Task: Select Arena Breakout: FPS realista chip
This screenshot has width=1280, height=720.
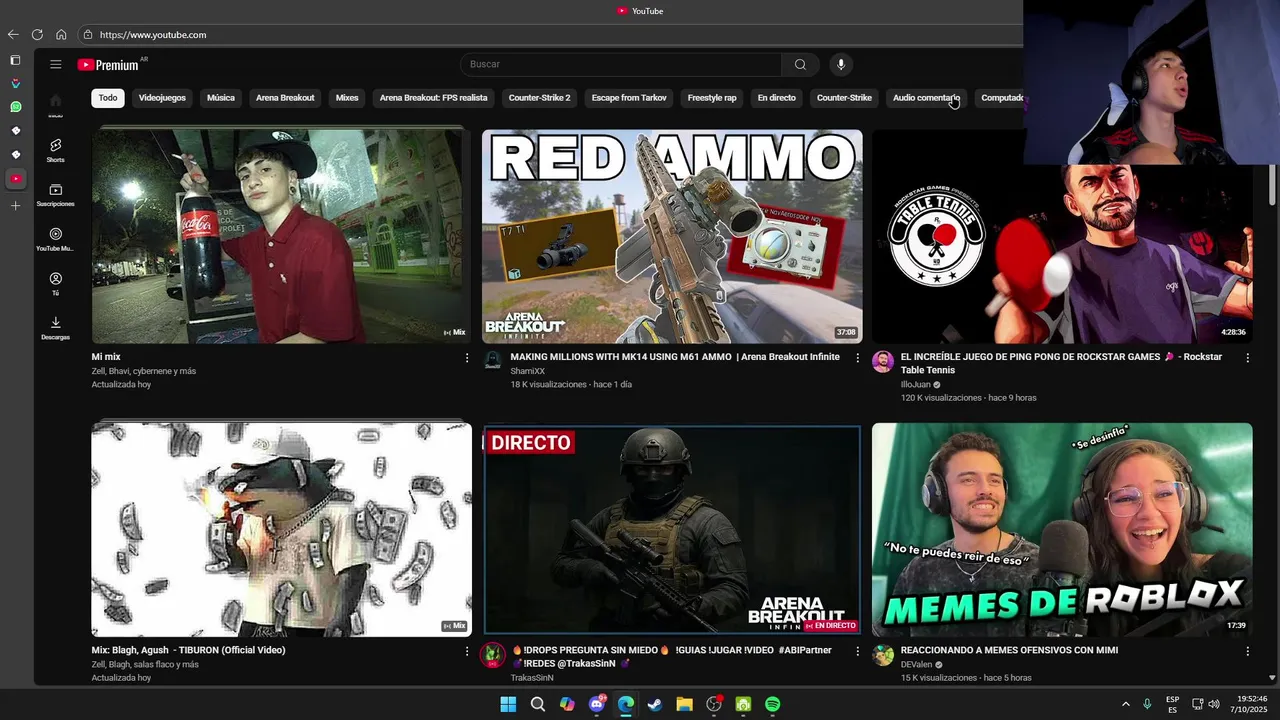Action: (x=433, y=98)
